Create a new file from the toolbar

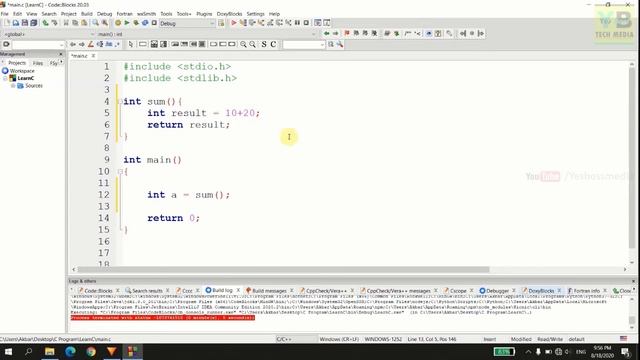coord(7,23)
